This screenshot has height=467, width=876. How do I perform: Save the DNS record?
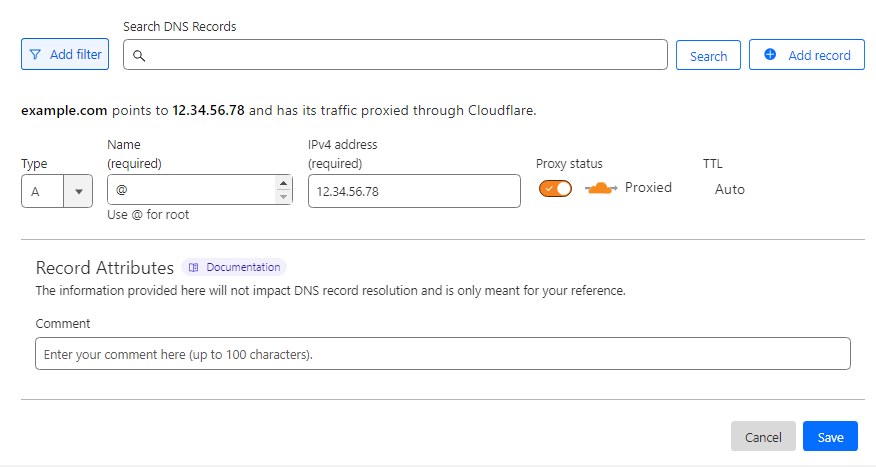click(830, 436)
